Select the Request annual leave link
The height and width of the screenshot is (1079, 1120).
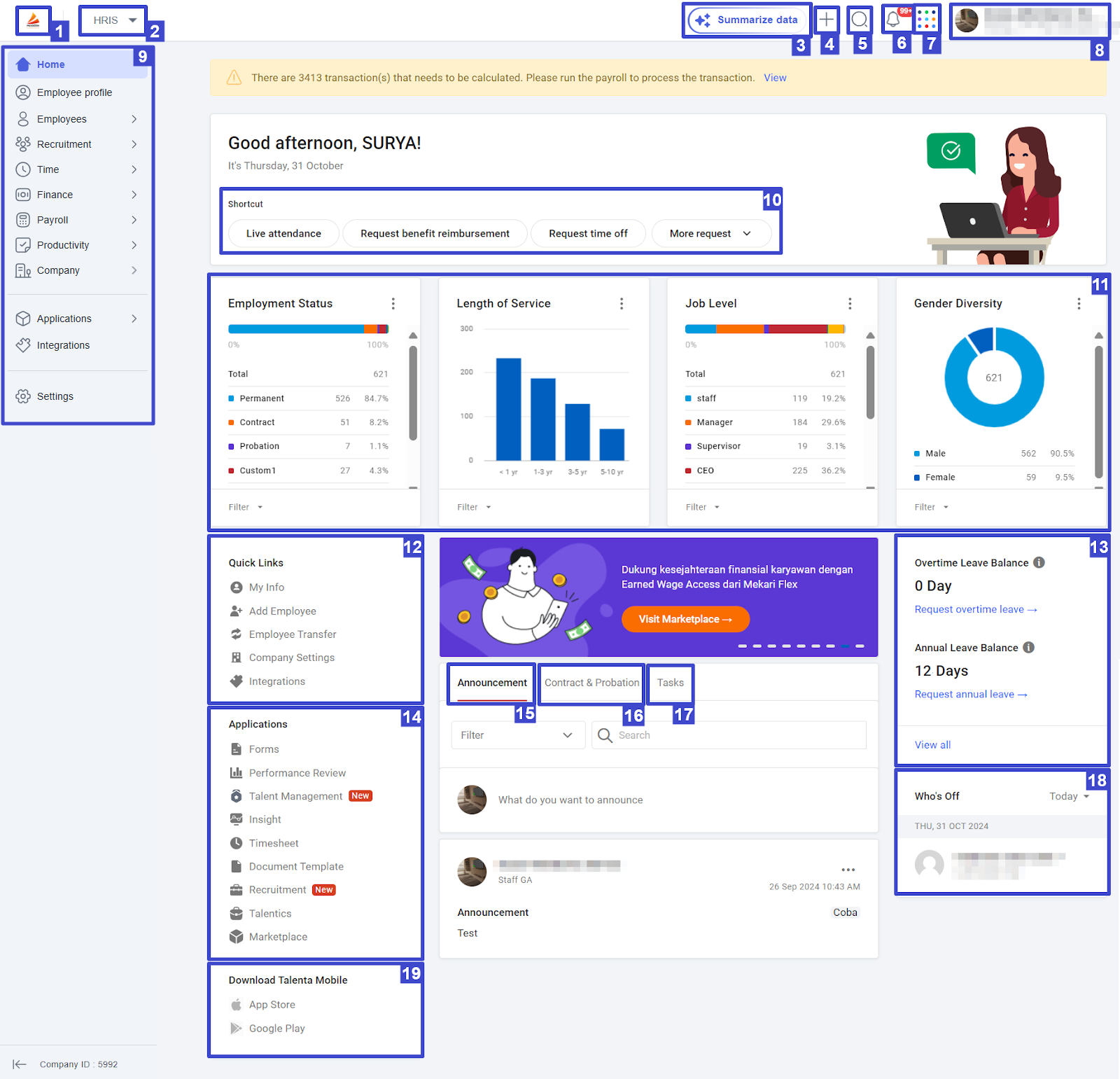click(x=971, y=694)
